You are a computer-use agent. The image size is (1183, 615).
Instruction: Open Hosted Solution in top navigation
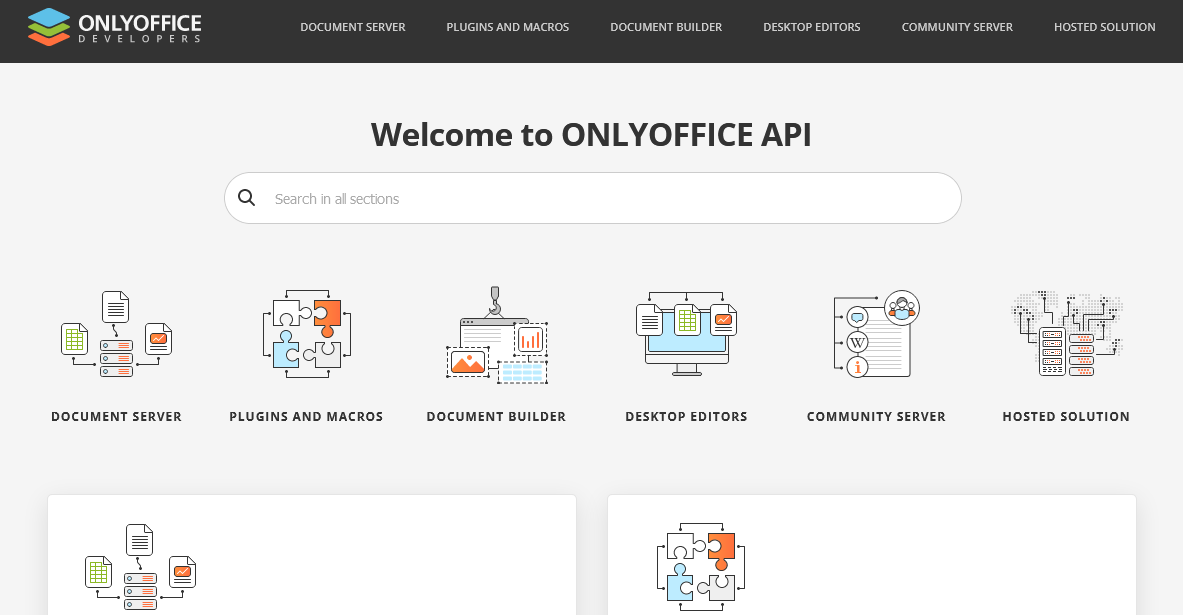(1105, 27)
